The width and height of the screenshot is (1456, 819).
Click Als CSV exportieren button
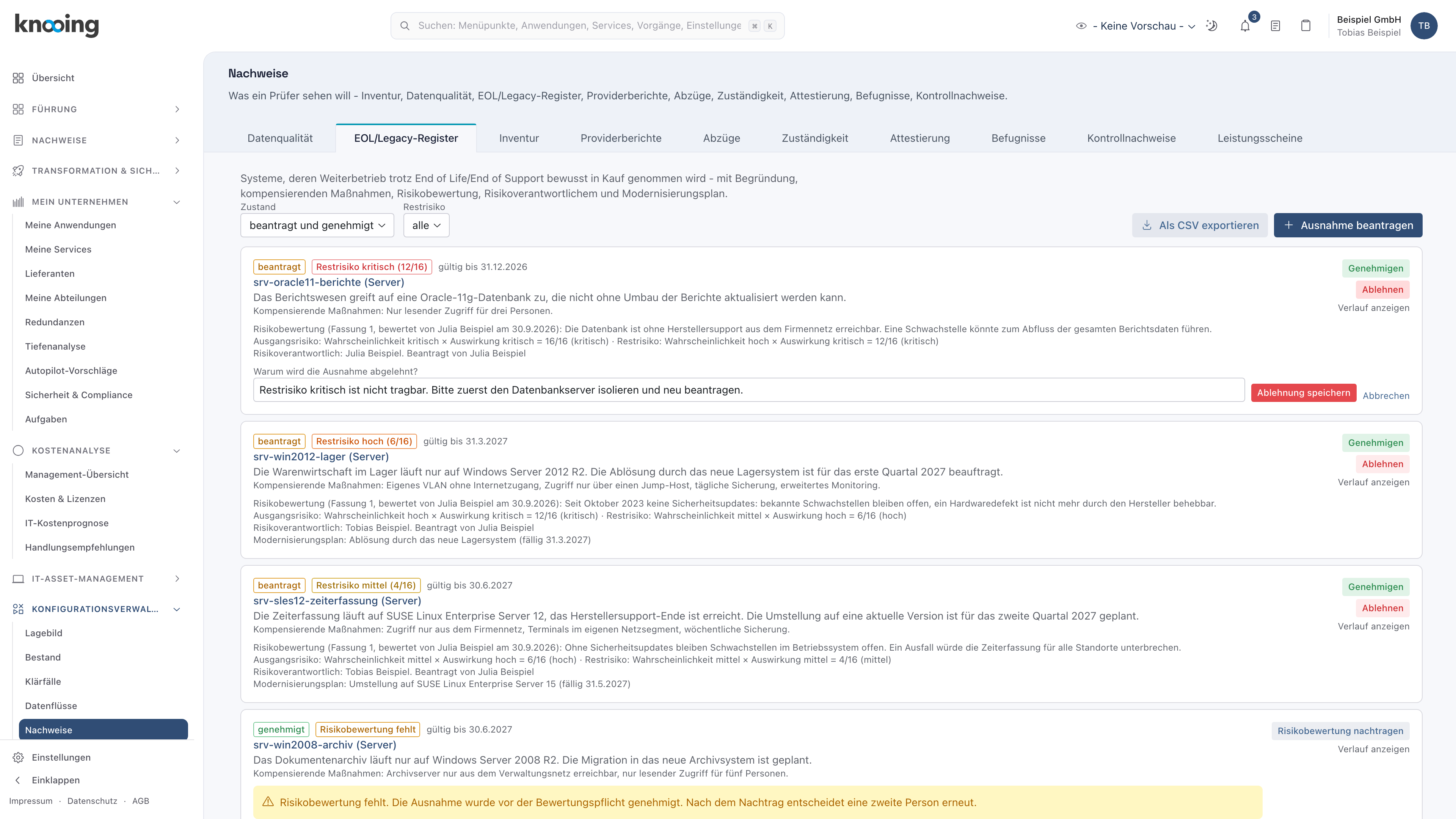(1199, 226)
